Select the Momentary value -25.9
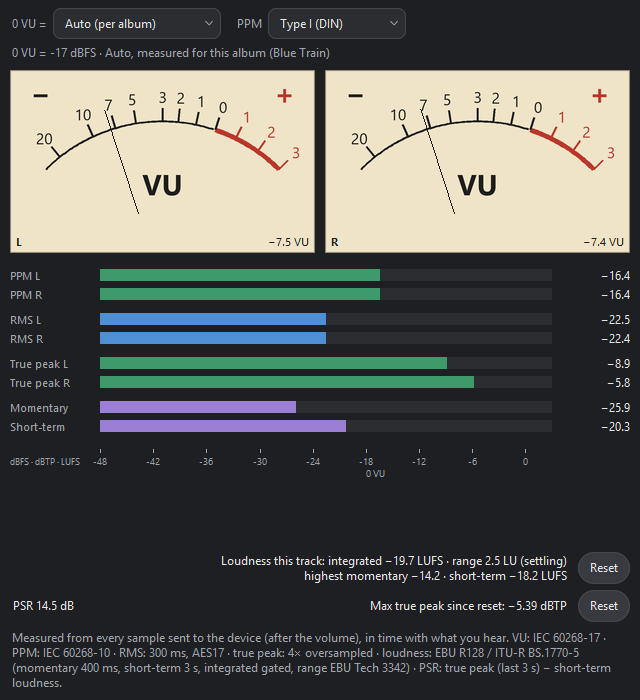Image resolution: width=640 pixels, height=700 pixels. pyautogui.click(x=615, y=408)
